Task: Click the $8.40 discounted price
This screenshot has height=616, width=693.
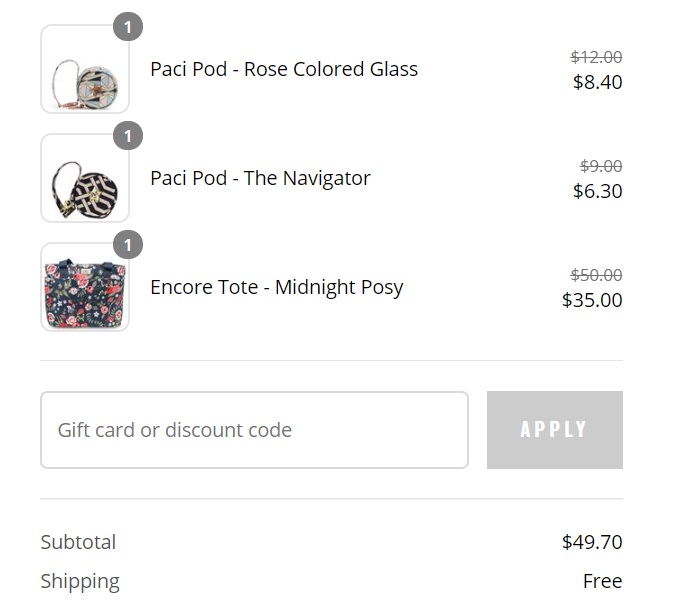Action: 597,82
